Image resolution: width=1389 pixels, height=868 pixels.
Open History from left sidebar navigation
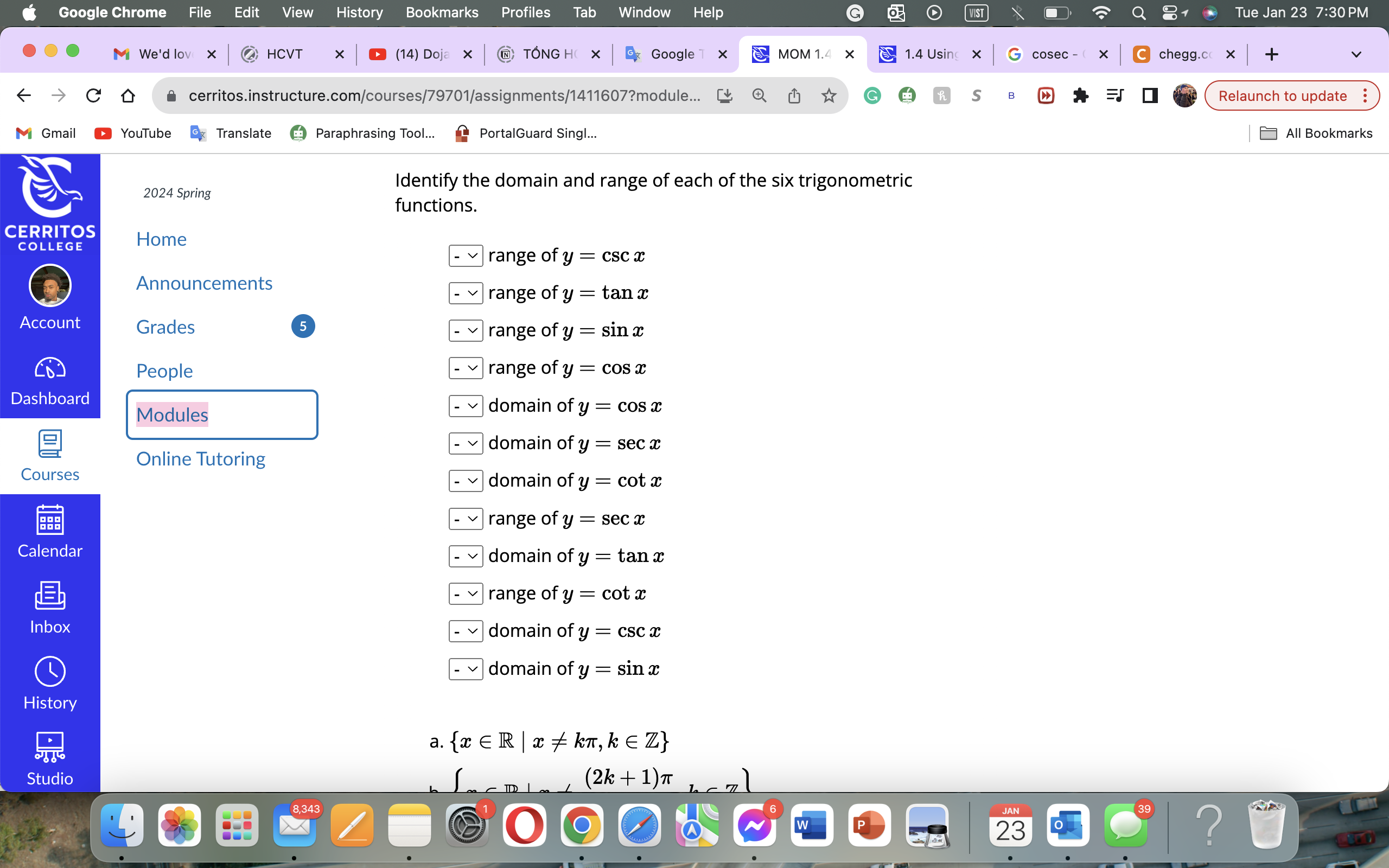pos(50,702)
